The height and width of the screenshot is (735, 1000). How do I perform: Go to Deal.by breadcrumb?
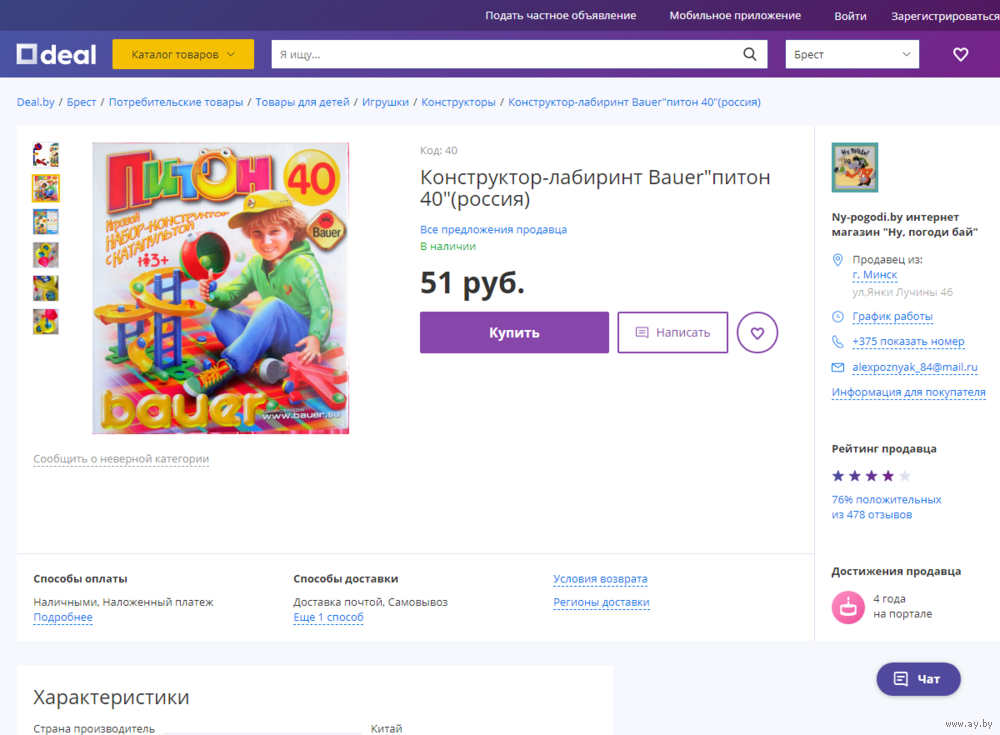pos(36,102)
